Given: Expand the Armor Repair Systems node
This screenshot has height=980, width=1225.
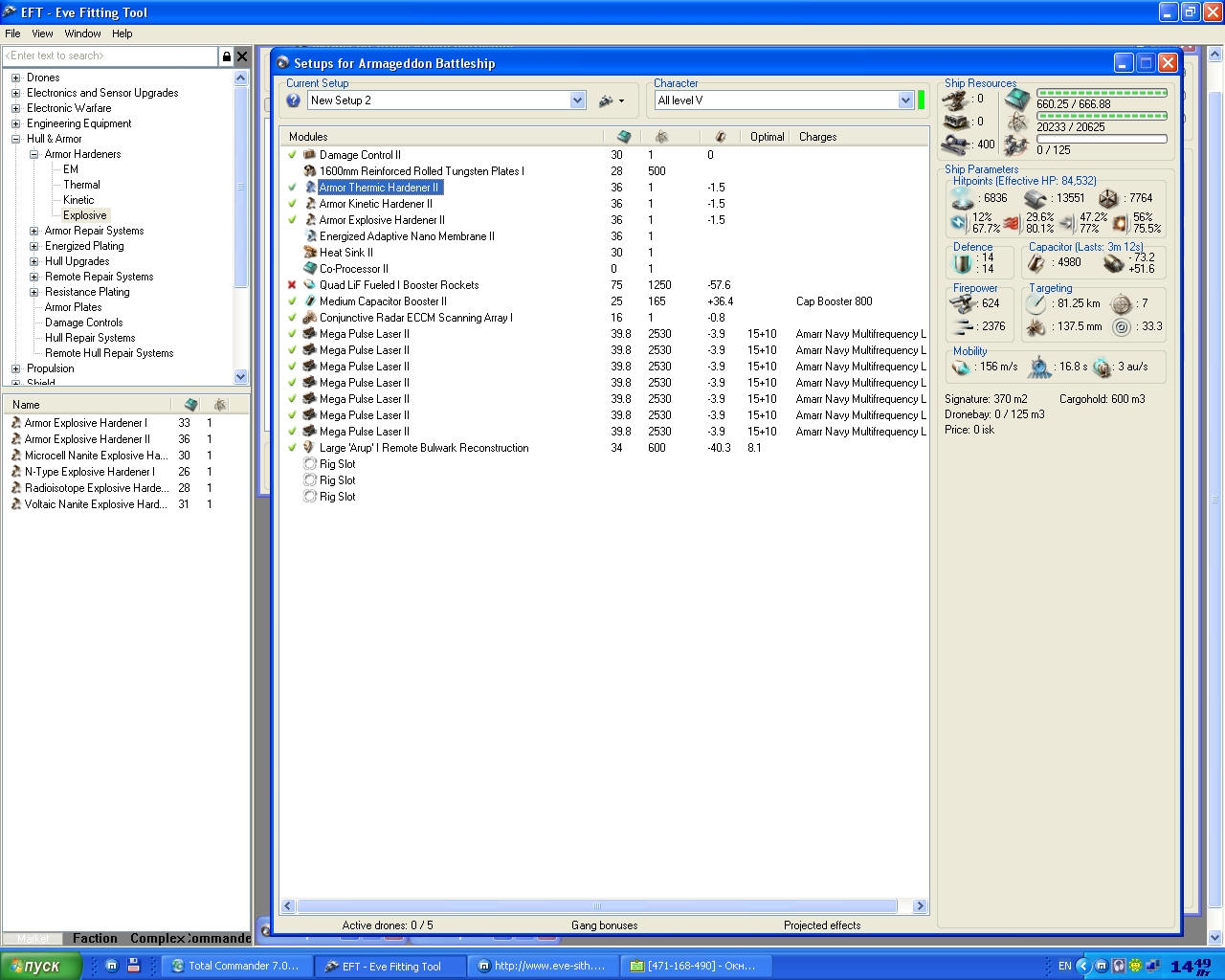Looking at the screenshot, I should (33, 231).
